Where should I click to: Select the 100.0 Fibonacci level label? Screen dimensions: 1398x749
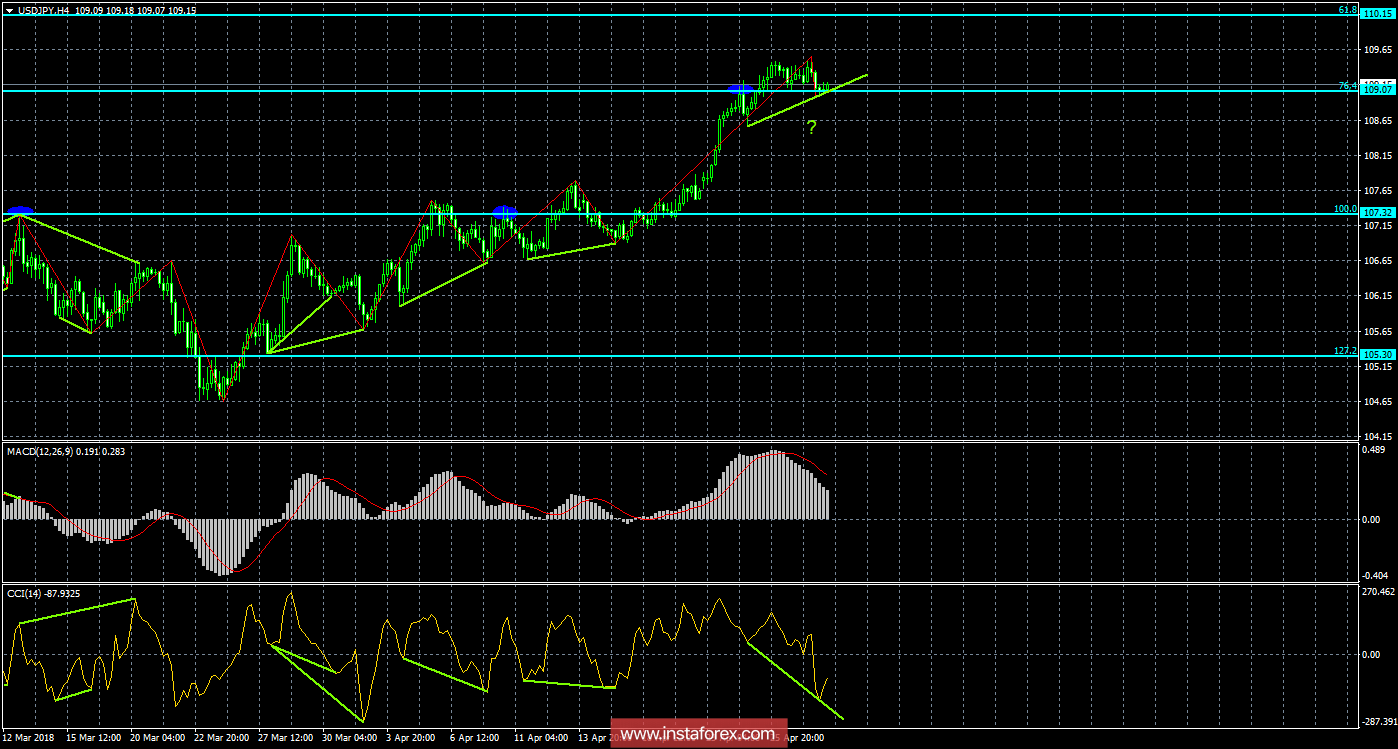(x=1345, y=208)
